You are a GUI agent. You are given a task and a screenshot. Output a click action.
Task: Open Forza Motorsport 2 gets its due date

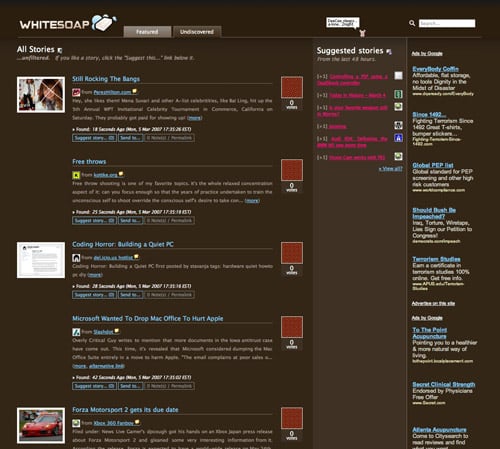125,410
